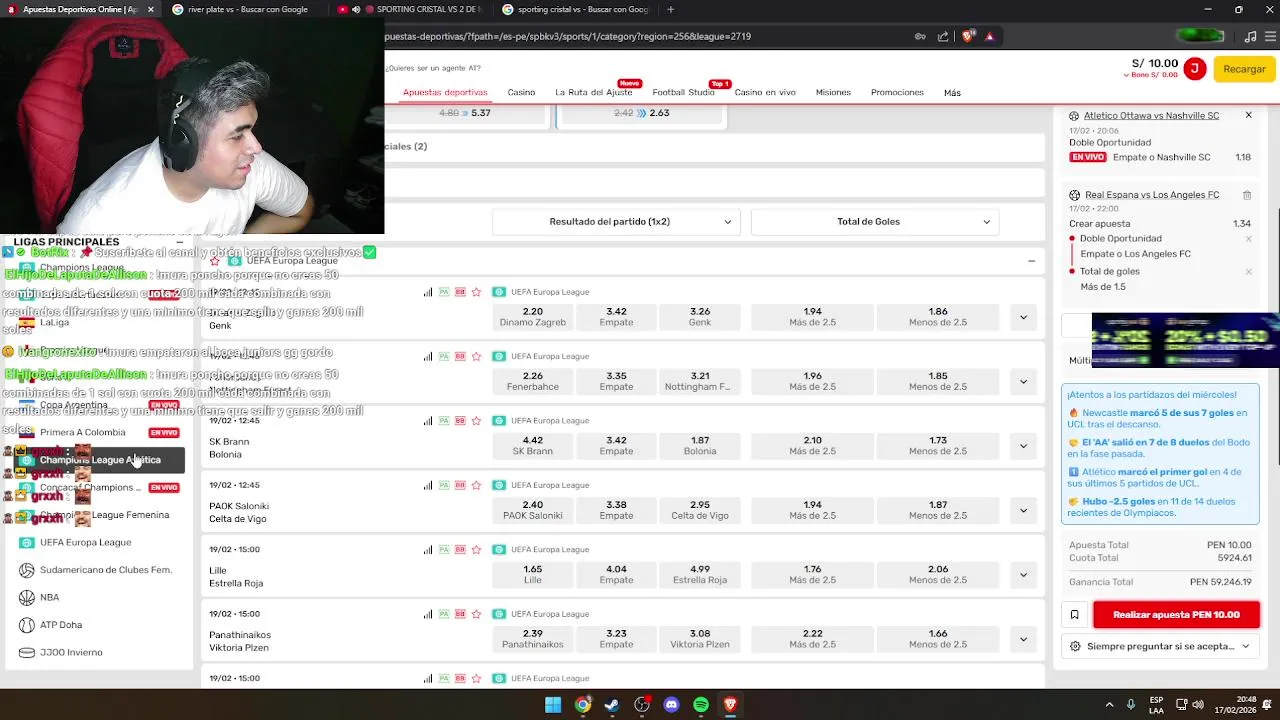Open Windows Start menu
The image size is (1280, 720).
tap(553, 705)
